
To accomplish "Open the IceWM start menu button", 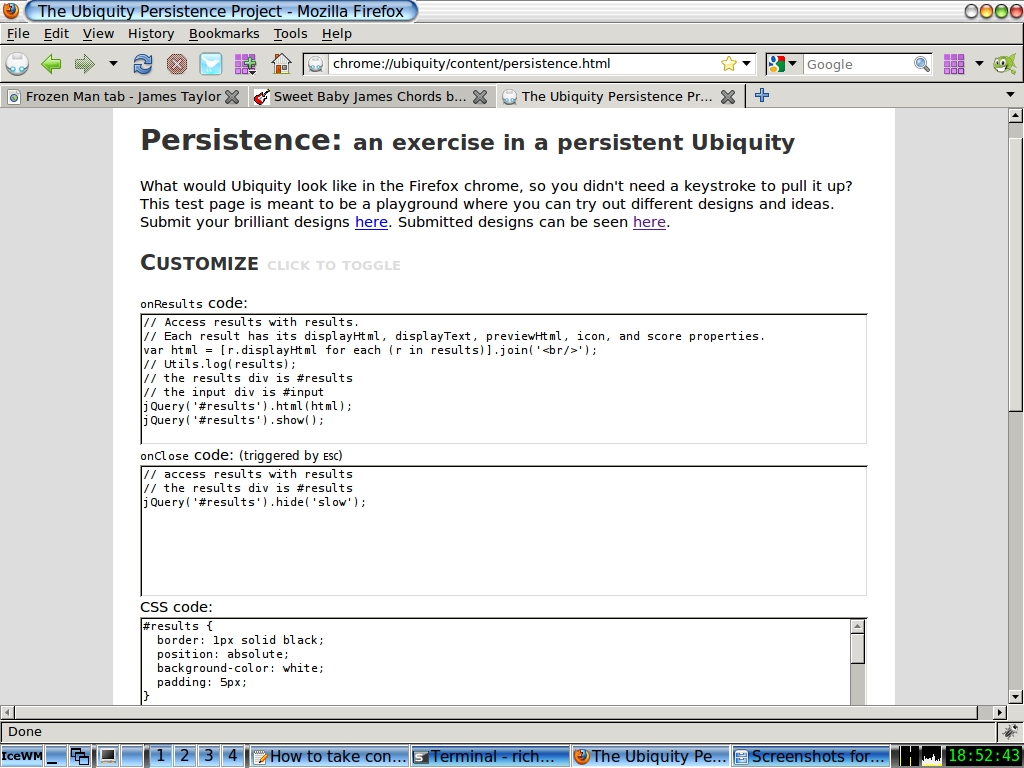I will (22, 756).
